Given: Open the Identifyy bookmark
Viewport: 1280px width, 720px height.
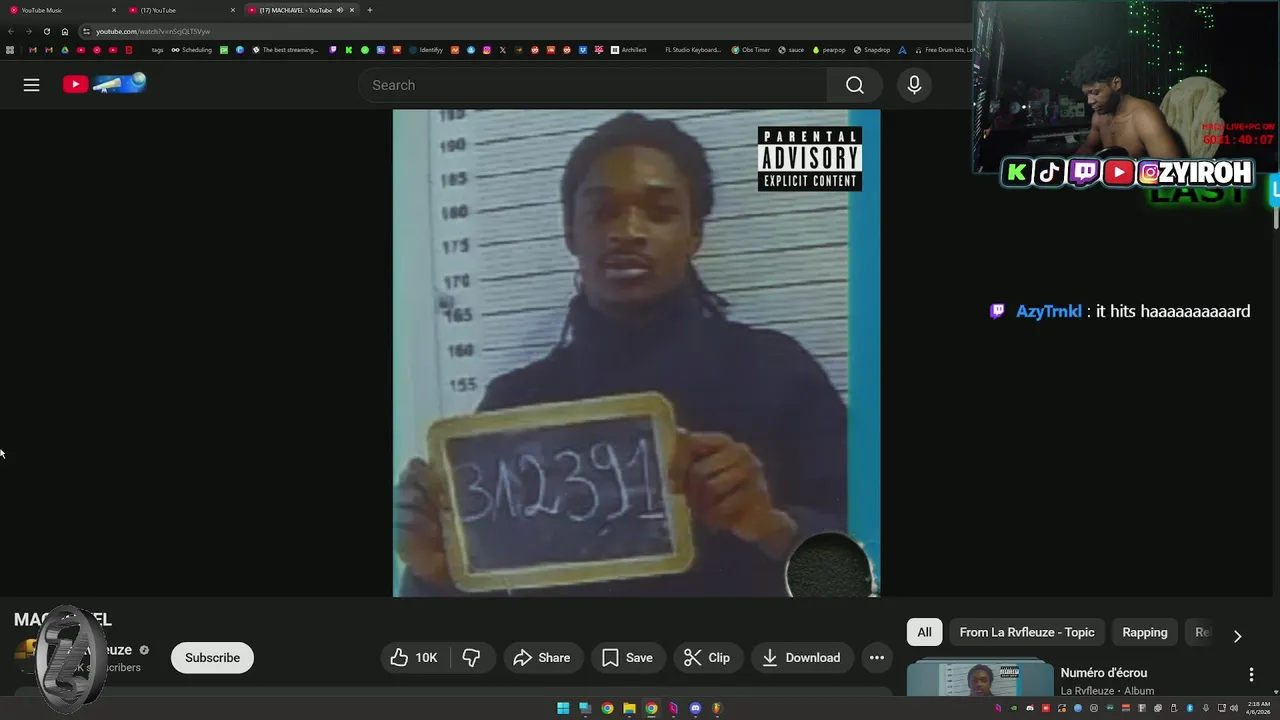Looking at the screenshot, I should (425, 50).
